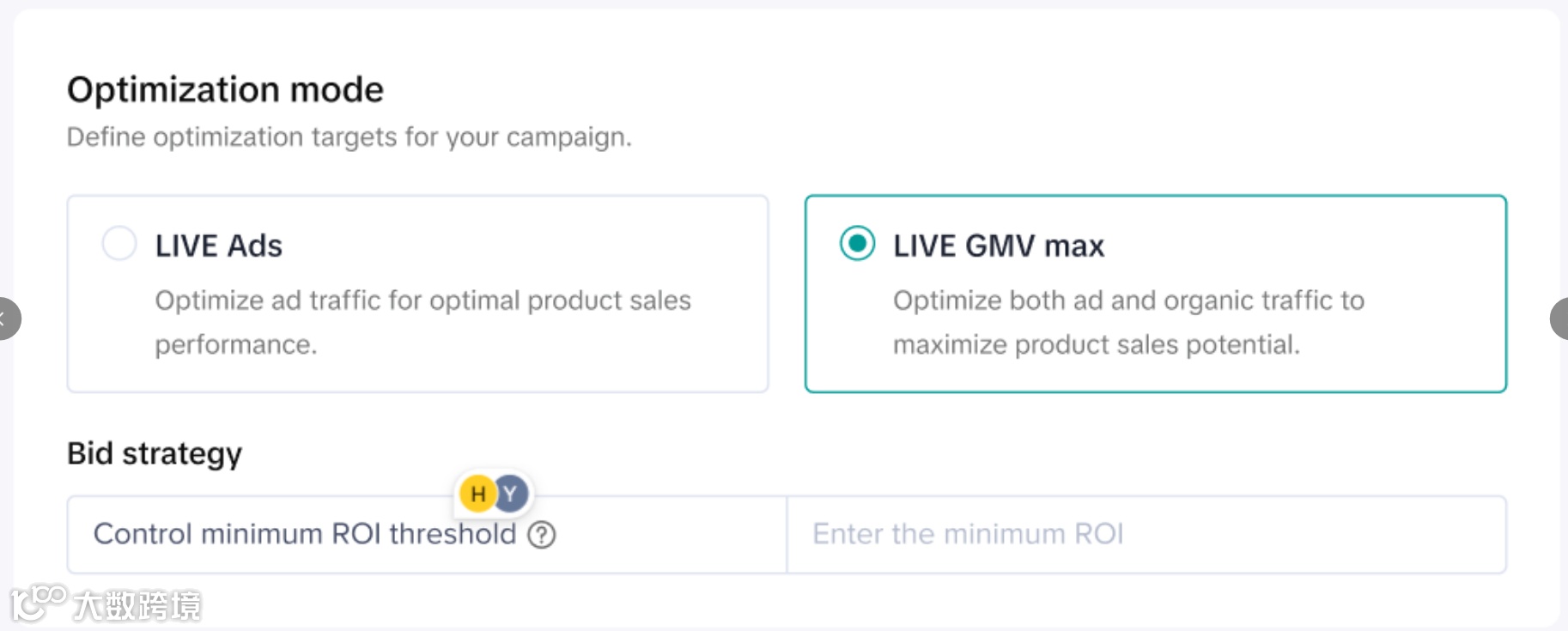
Task: Select the LIVE Ads radio button
Action: 119,244
